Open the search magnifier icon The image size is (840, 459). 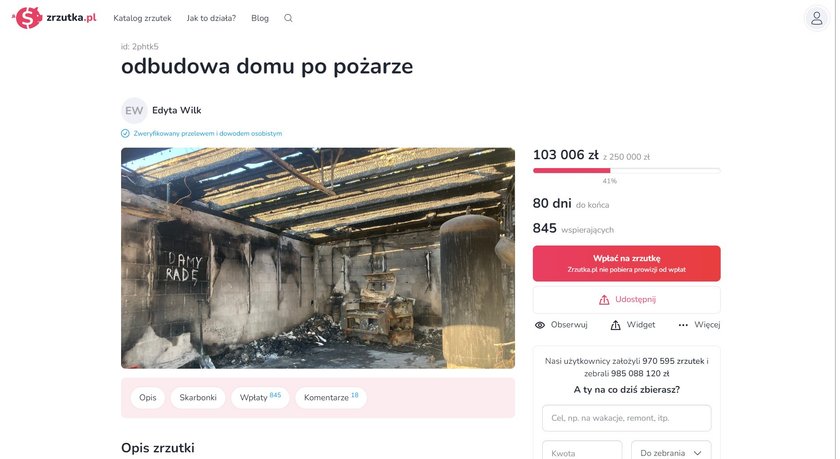(x=288, y=18)
